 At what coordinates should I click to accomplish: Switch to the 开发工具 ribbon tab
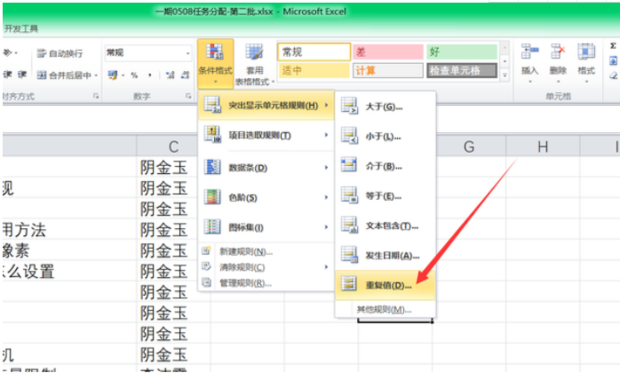click(x=21, y=28)
